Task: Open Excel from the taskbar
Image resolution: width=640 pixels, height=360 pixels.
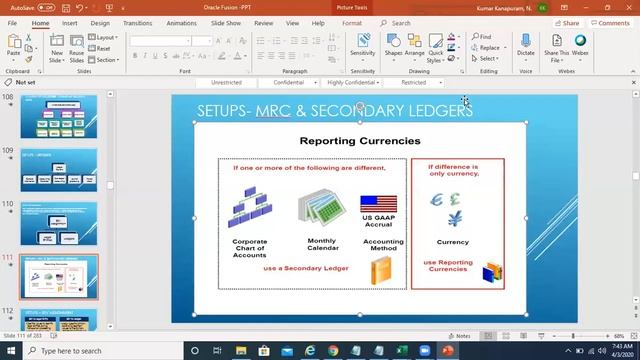Action: 402,351
